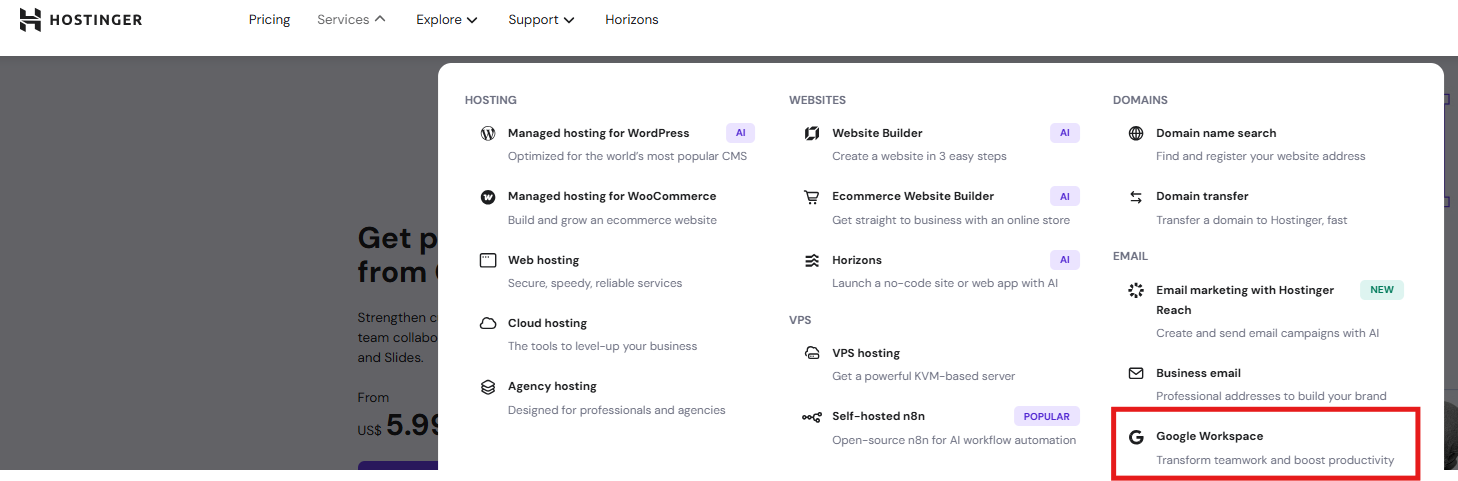Click "Designed for professionals and agencies"

click(616, 410)
